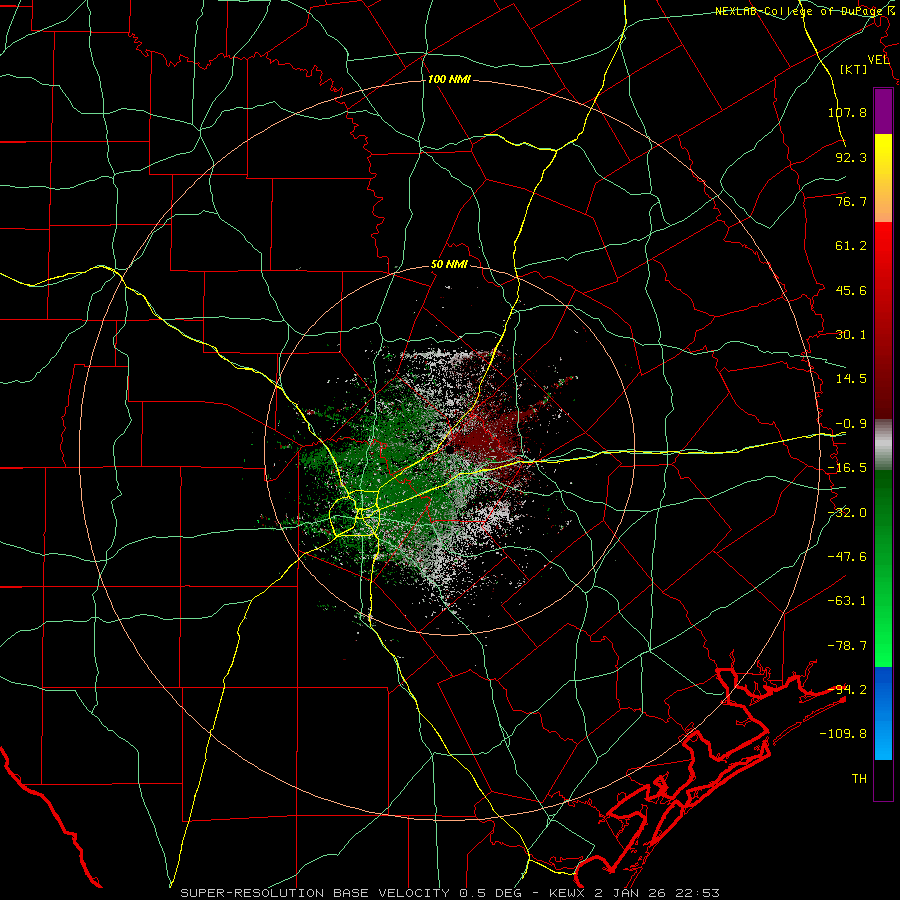Click the [KT] units label

(x=854, y=69)
